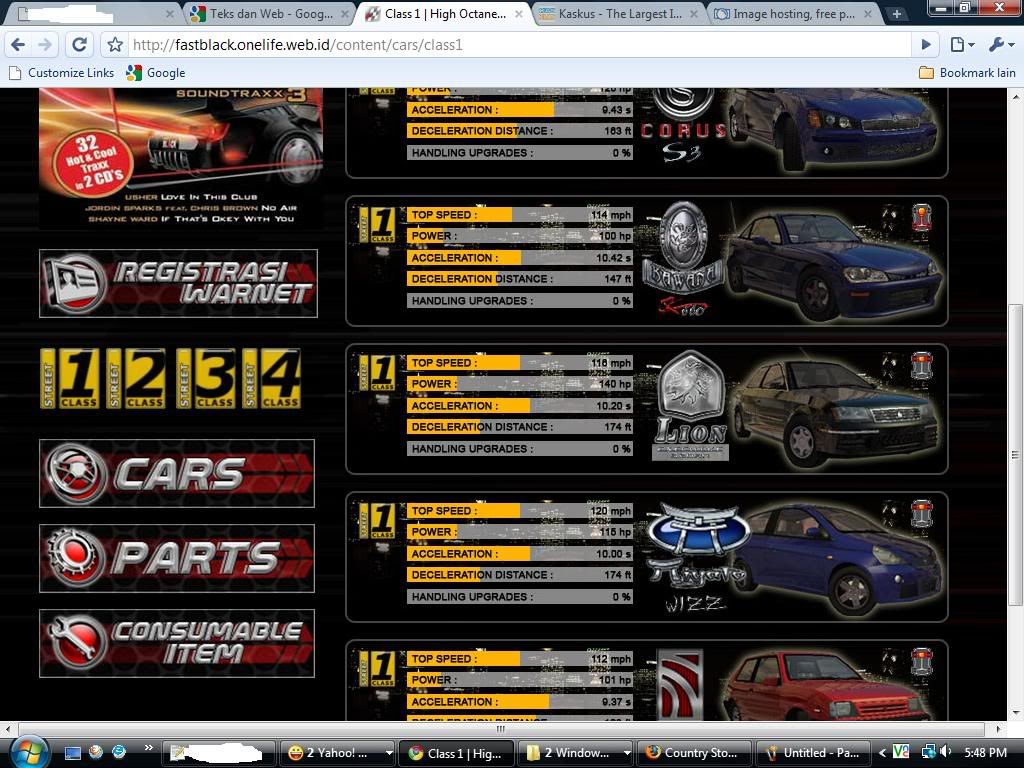The height and width of the screenshot is (768, 1024).
Task: Open the Bookmark lain folder
Action: pos(967,72)
